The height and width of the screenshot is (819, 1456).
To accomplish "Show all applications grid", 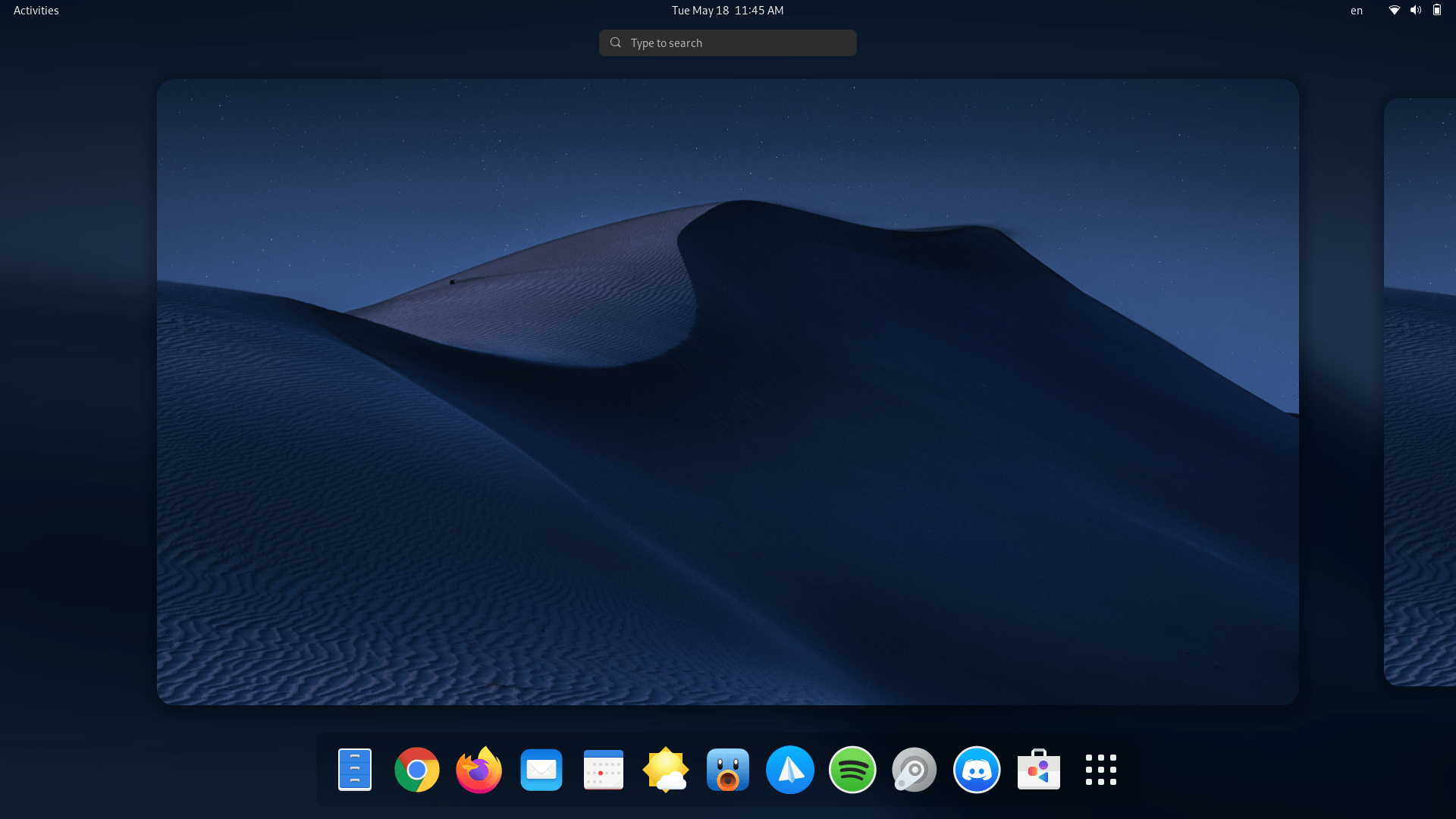I will (1100, 770).
